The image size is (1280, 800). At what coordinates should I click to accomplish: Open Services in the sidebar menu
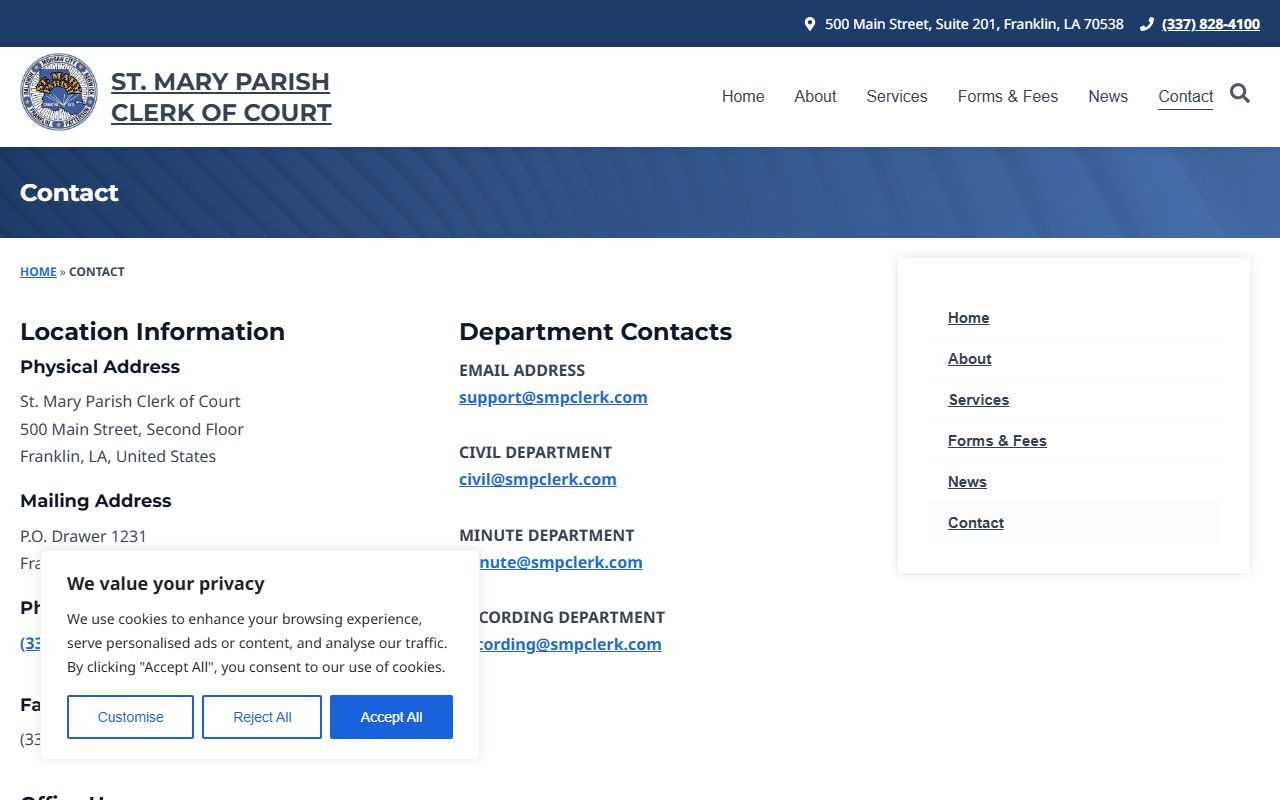(978, 400)
